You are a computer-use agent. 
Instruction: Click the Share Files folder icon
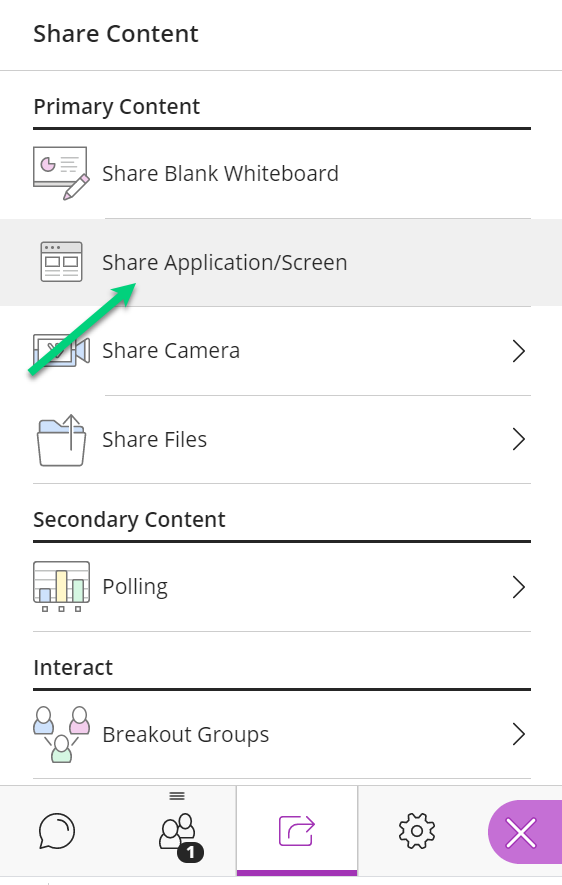tap(62, 440)
